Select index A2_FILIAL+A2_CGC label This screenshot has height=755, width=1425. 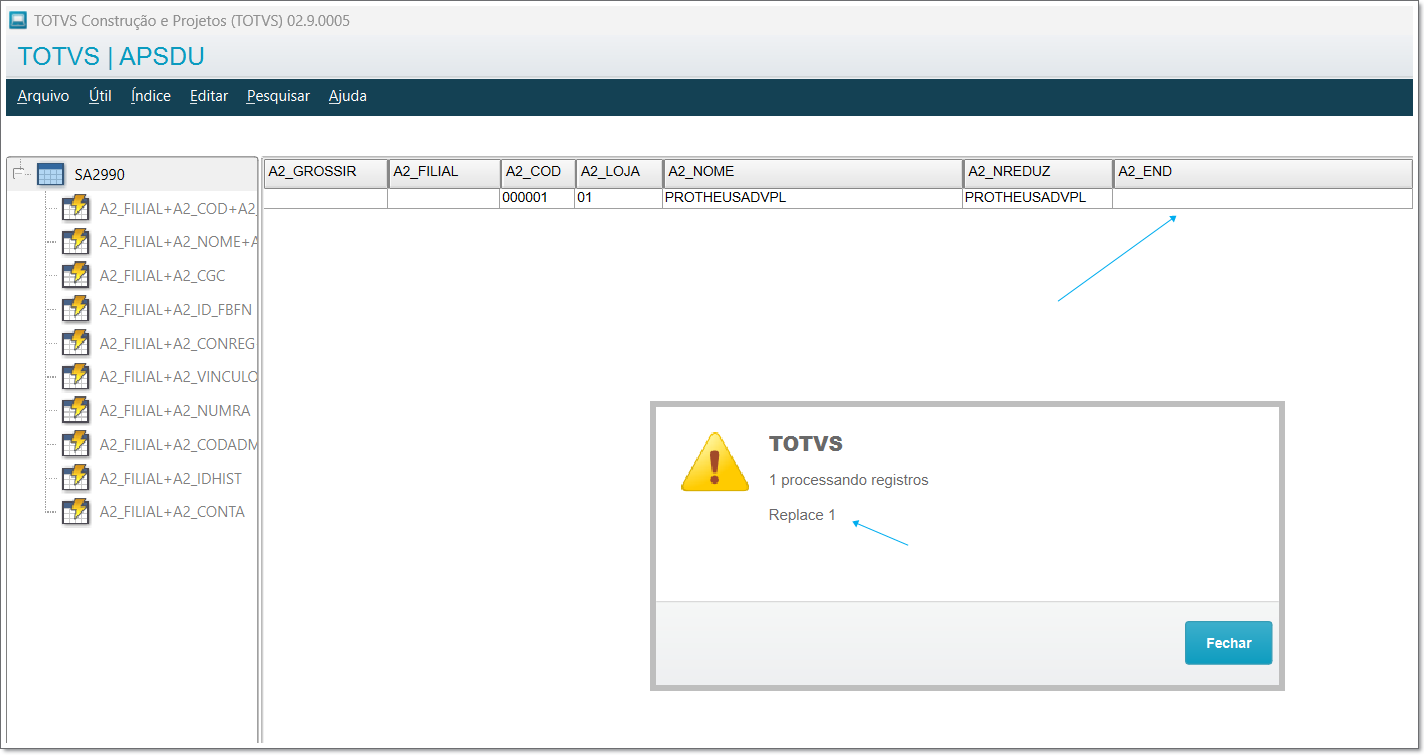point(162,276)
